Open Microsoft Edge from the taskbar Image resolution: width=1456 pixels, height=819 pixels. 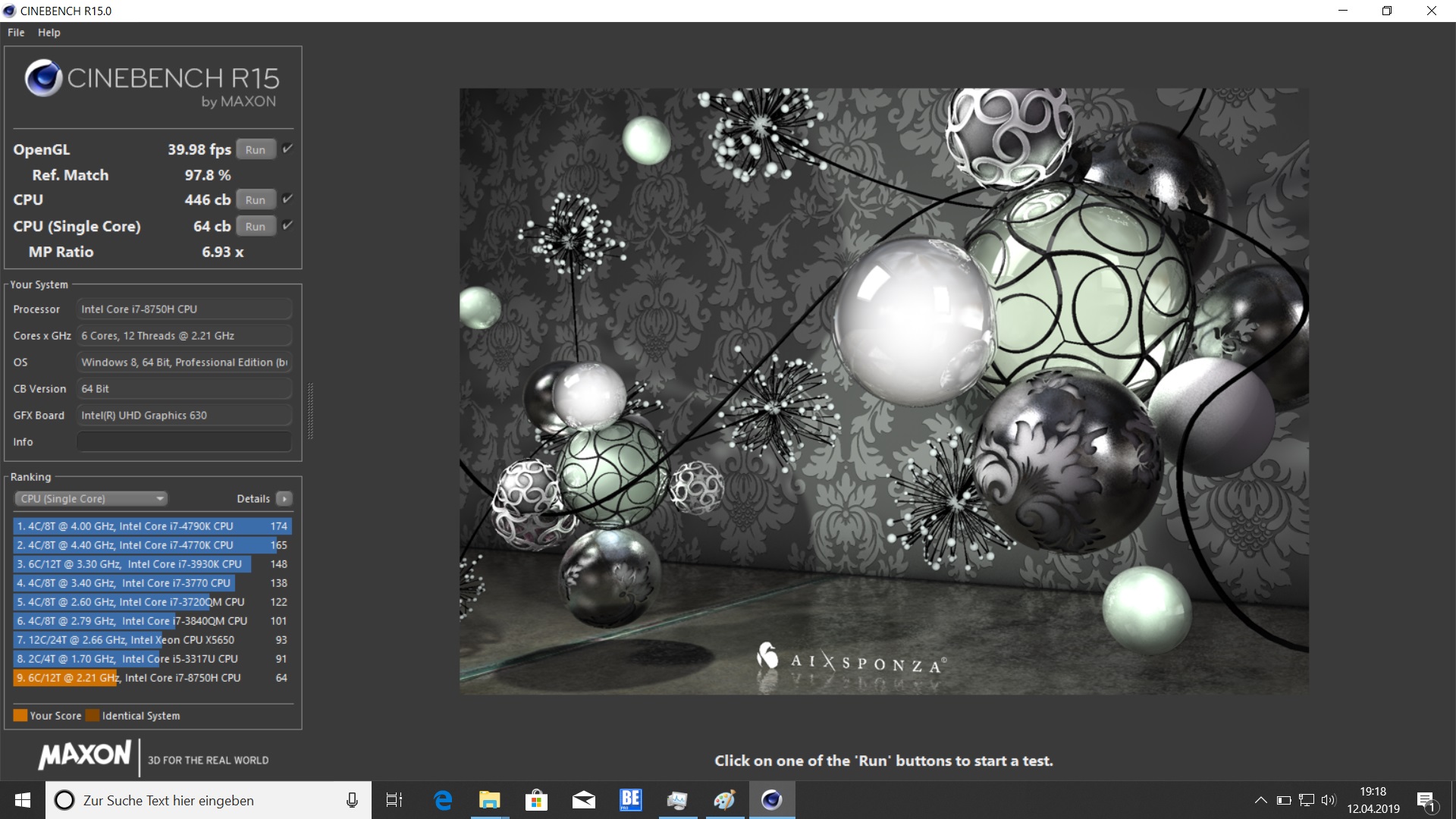point(443,800)
